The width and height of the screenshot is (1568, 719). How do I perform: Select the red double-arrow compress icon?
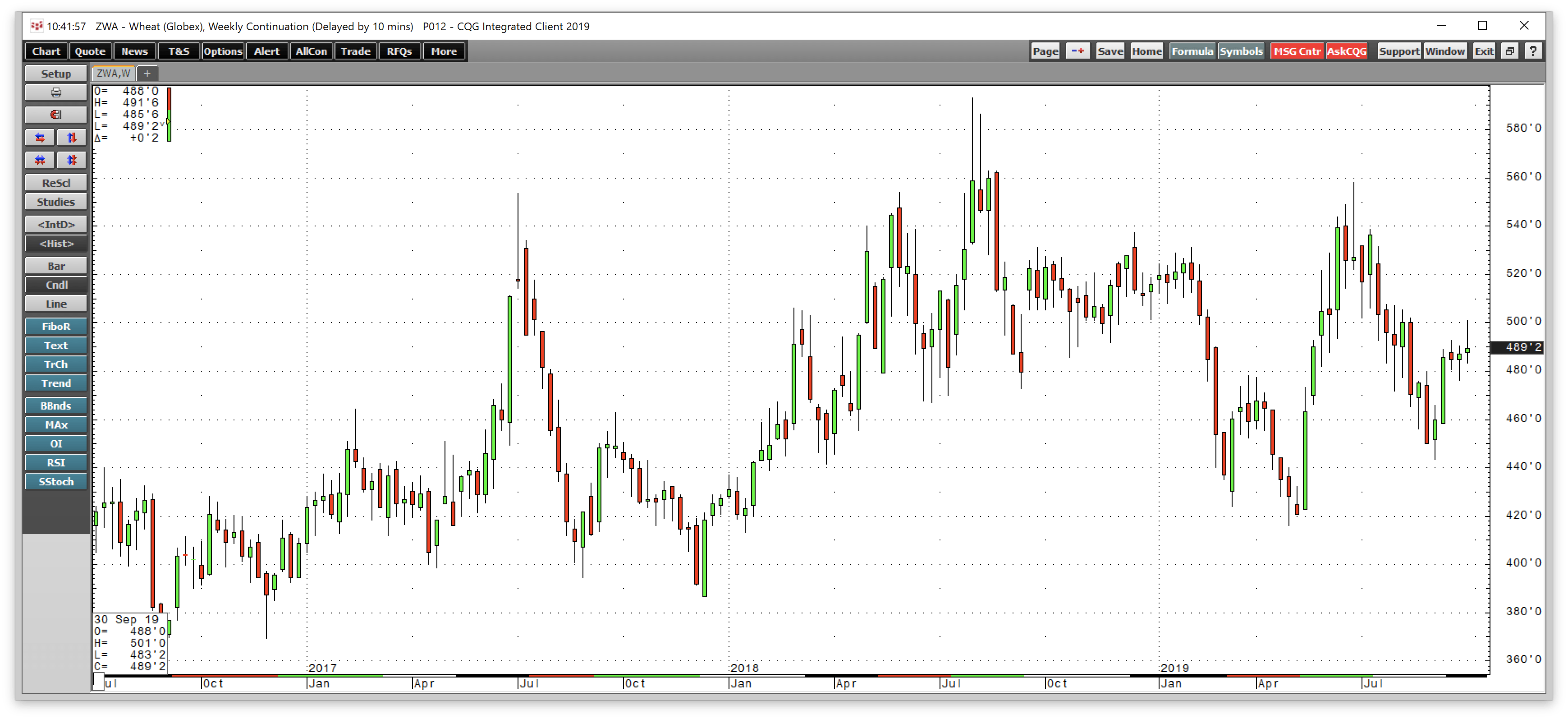pos(40,160)
